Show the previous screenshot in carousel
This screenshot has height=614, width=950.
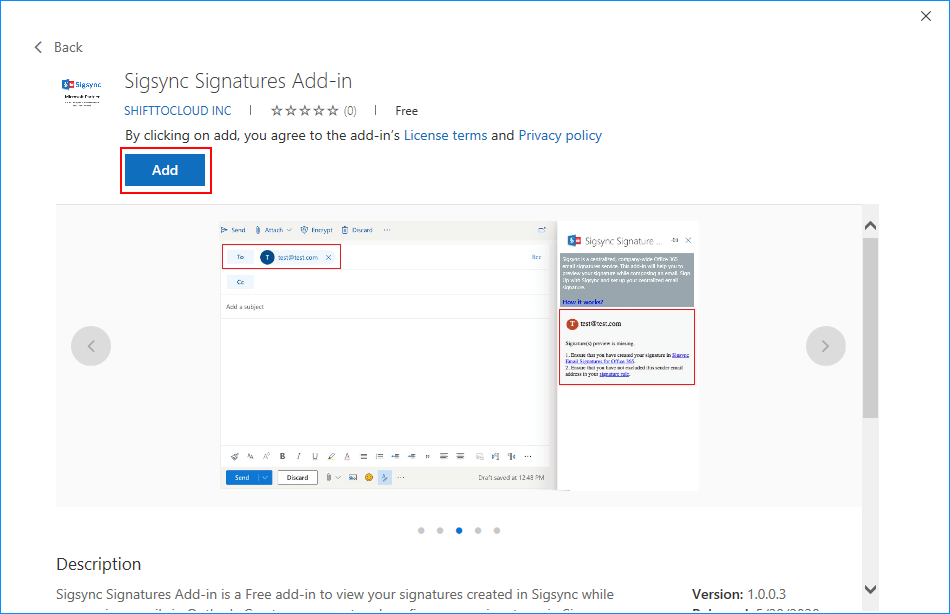click(91, 346)
